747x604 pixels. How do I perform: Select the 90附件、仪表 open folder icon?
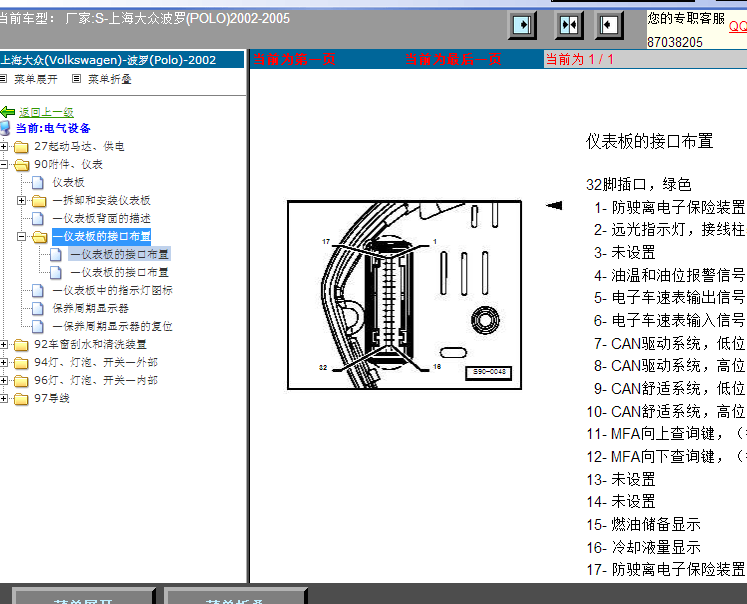tap(21, 165)
